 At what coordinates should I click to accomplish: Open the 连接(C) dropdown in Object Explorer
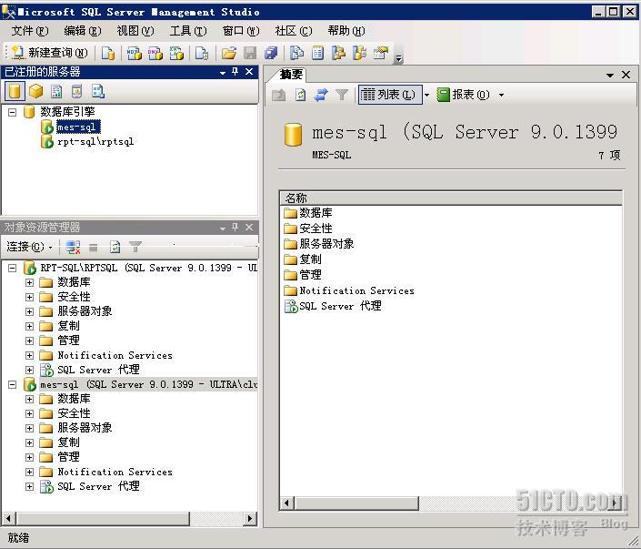tap(29, 247)
